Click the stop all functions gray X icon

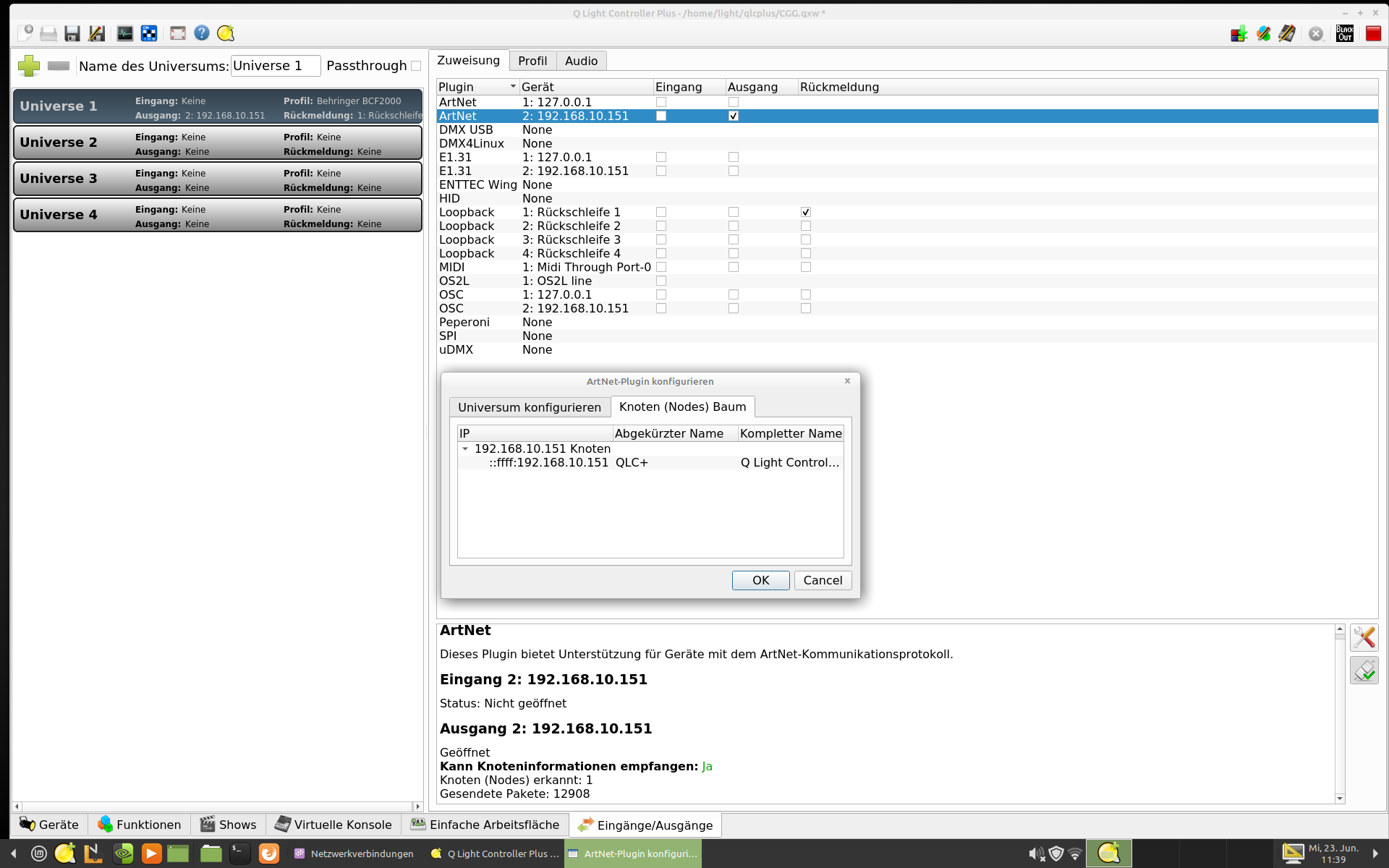pos(1316,33)
